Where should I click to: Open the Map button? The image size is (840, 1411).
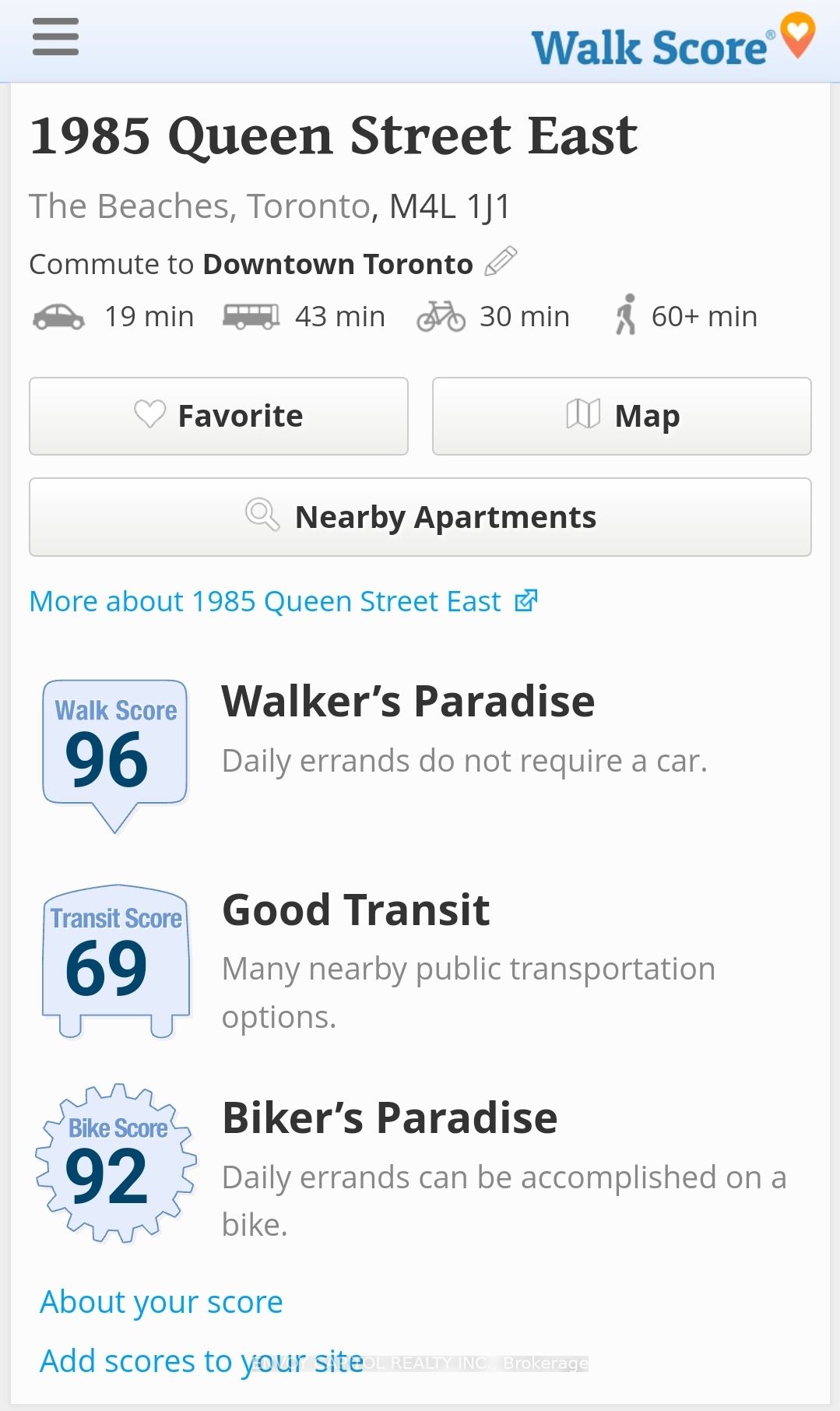coord(622,416)
